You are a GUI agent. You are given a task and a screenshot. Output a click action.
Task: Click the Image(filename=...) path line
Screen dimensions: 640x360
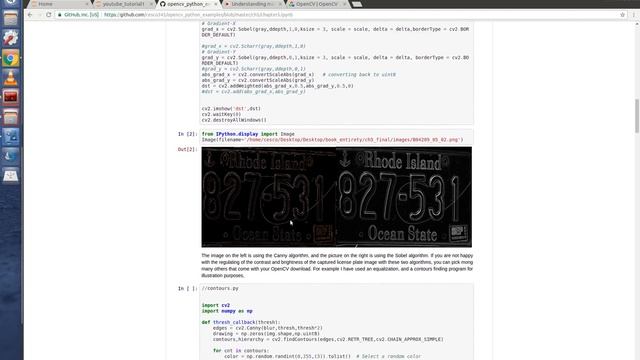pos(332,140)
